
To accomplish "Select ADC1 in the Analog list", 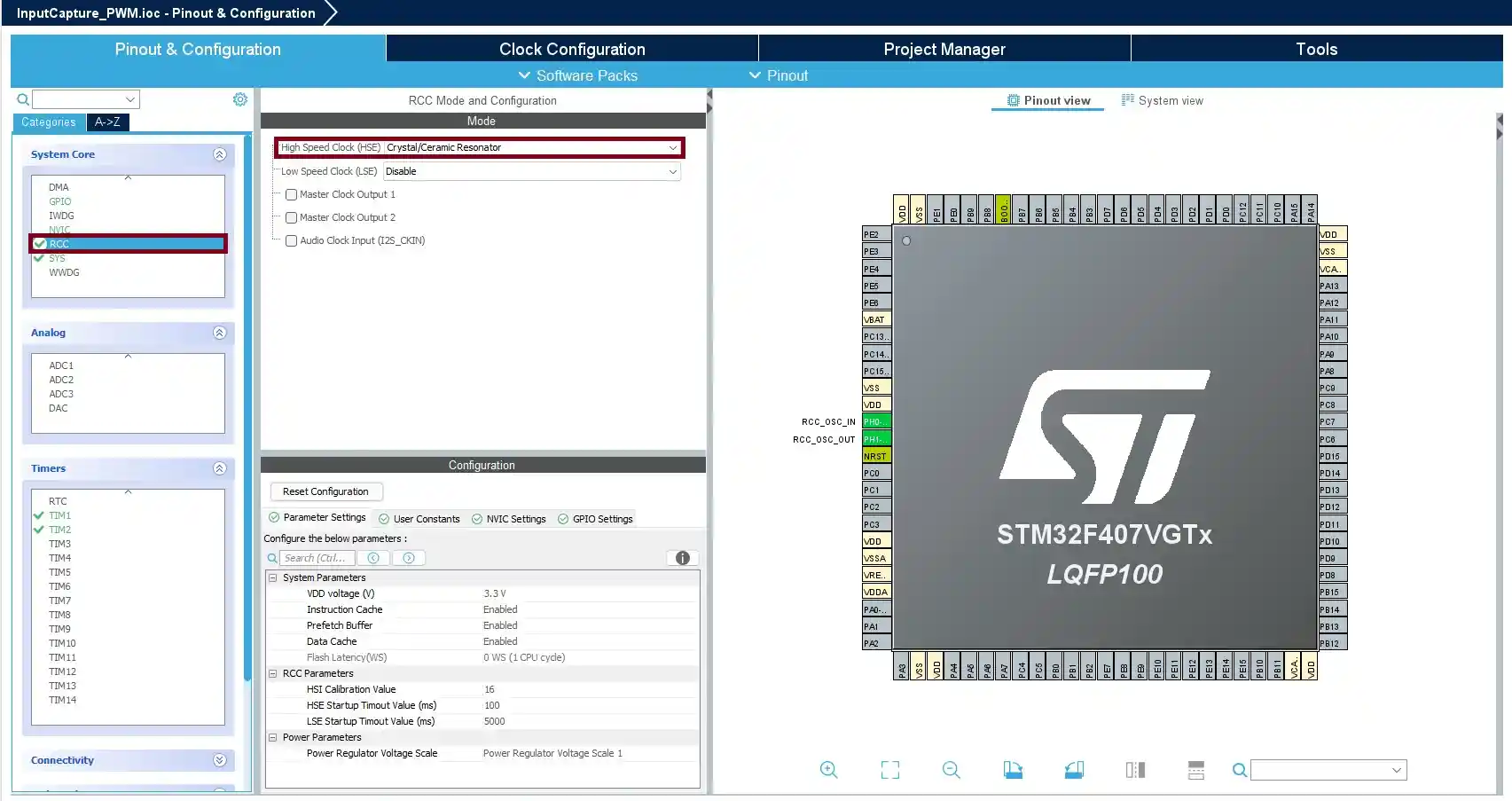I will 61,365.
